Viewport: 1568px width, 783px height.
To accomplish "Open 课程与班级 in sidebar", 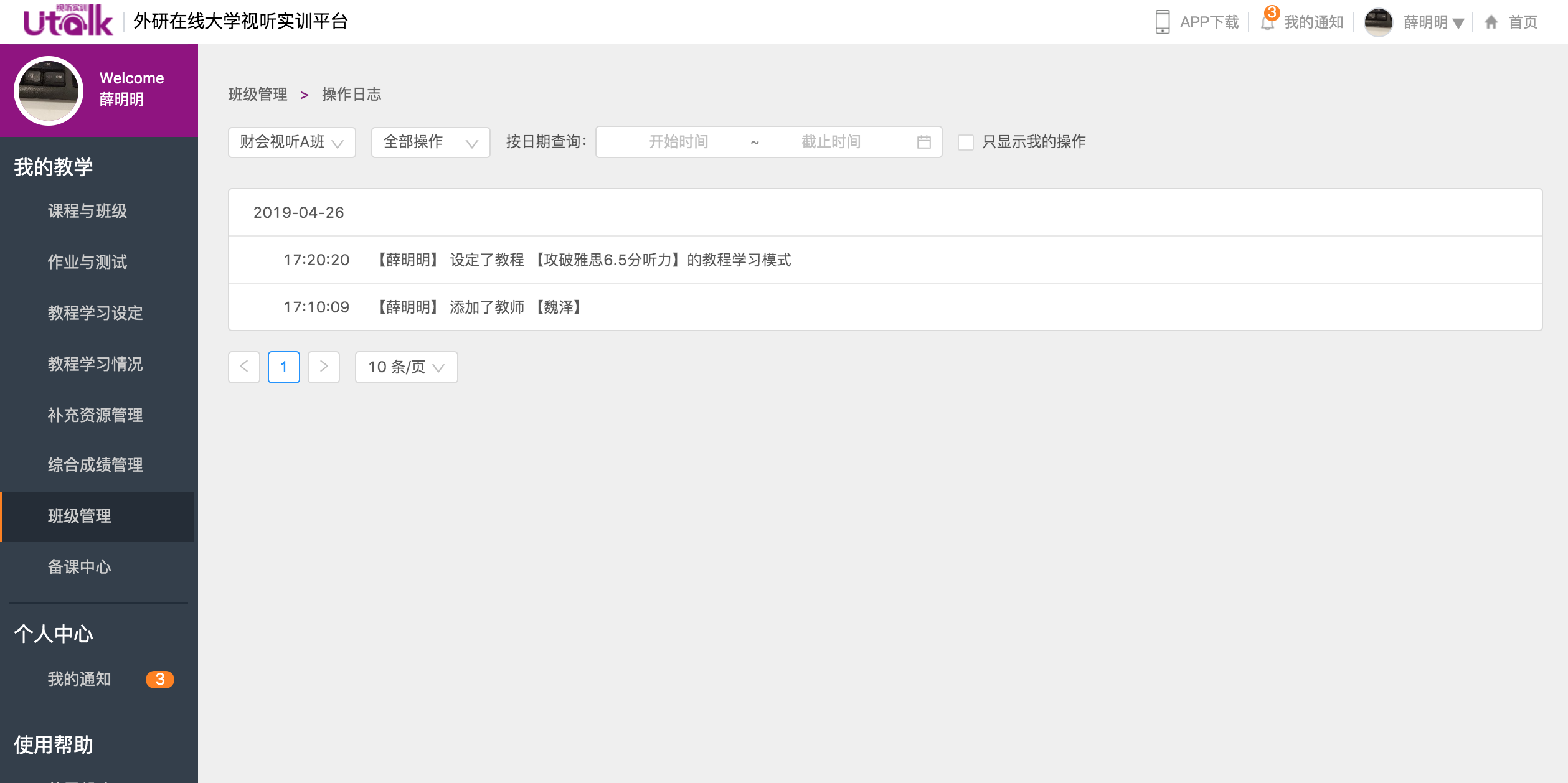I will pos(87,211).
